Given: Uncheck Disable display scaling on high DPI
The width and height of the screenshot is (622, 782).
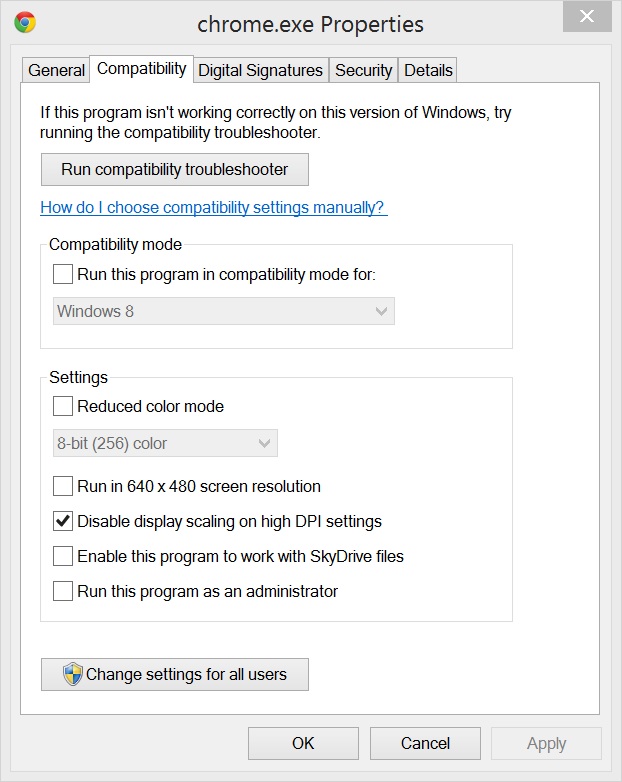Looking at the screenshot, I should pyautogui.click(x=63, y=521).
